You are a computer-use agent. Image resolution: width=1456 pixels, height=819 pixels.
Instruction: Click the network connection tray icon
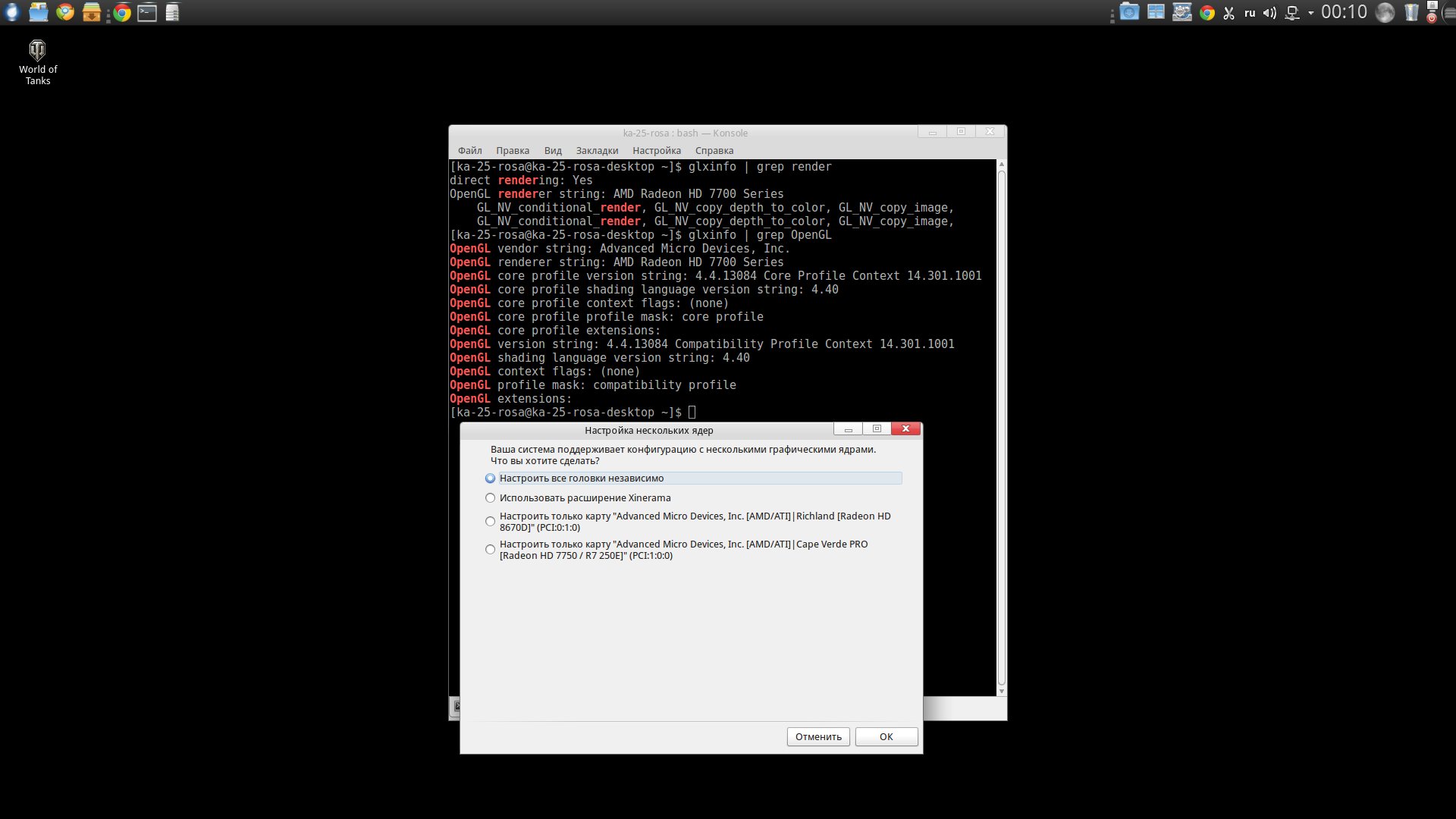click(x=1291, y=13)
